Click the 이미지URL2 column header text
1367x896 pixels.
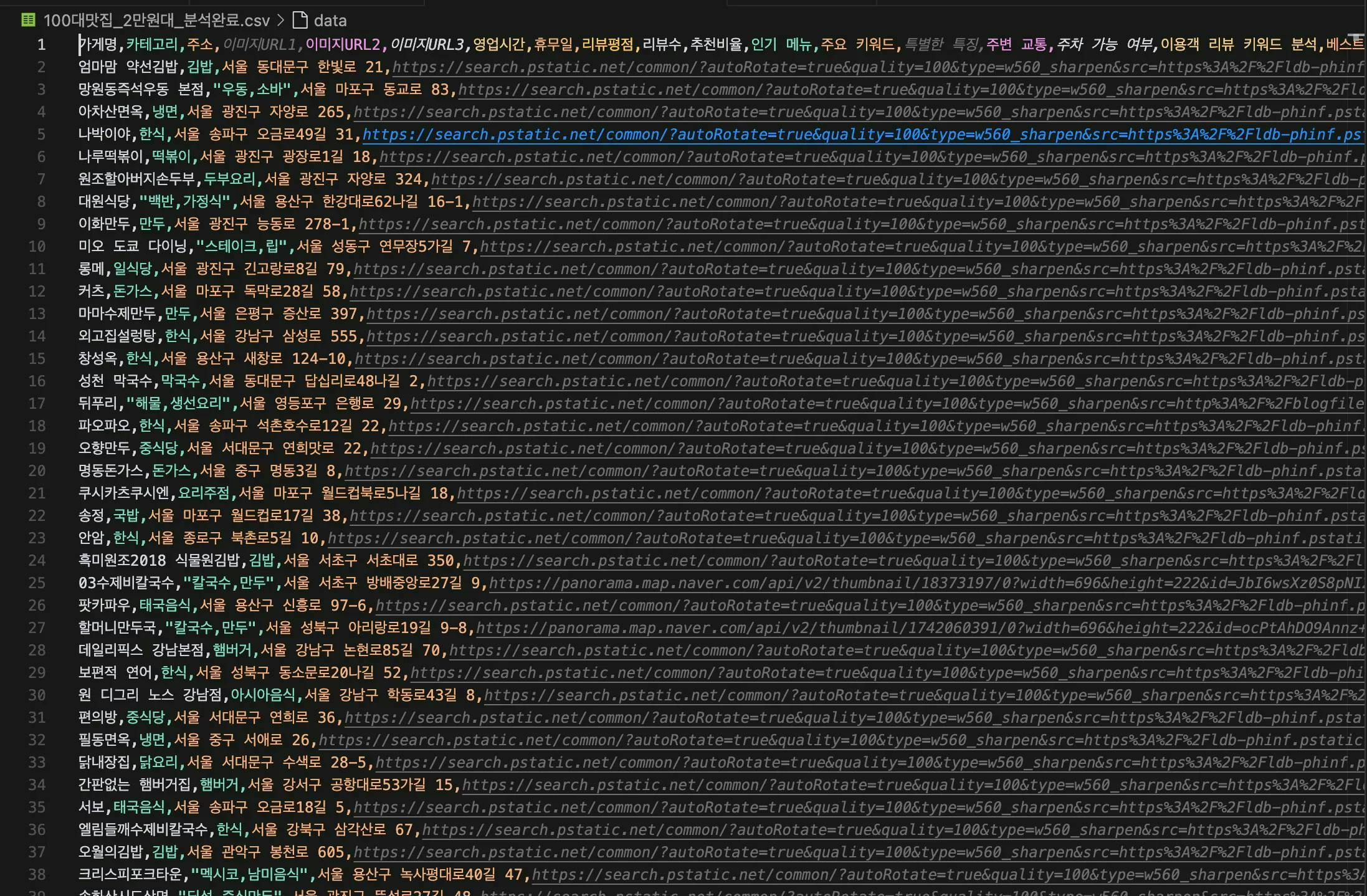click(x=343, y=45)
